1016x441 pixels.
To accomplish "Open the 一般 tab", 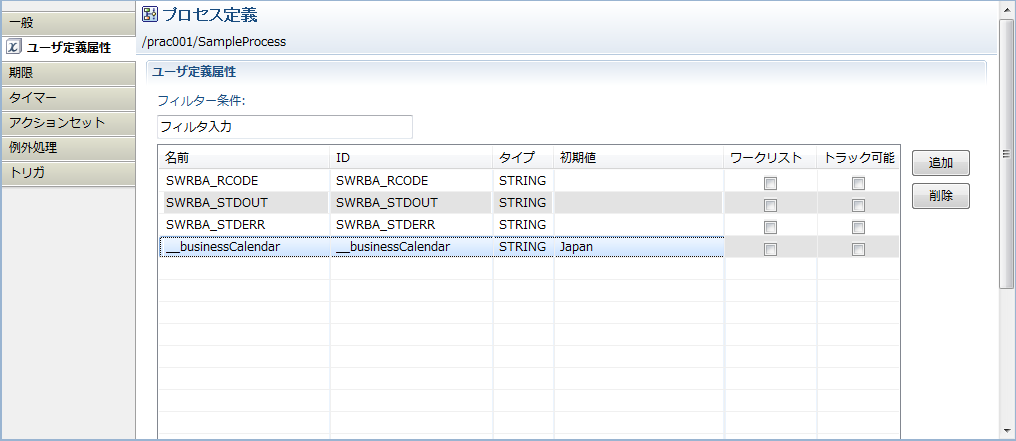I will tap(67, 22).
